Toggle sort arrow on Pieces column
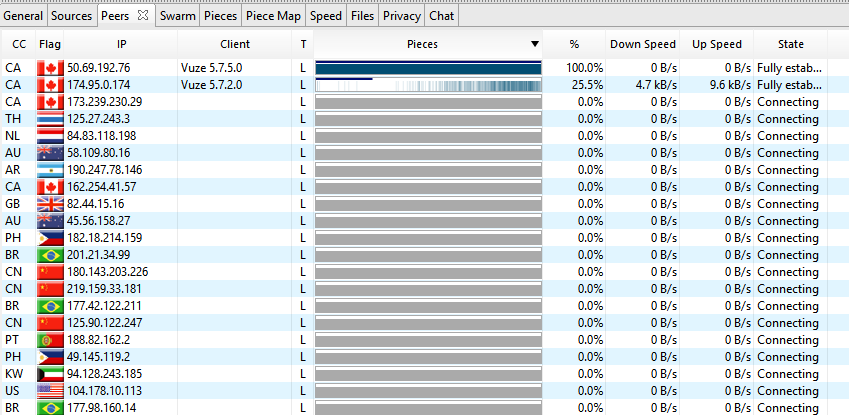Image resolution: width=849 pixels, height=415 pixels. pyautogui.click(x=534, y=44)
